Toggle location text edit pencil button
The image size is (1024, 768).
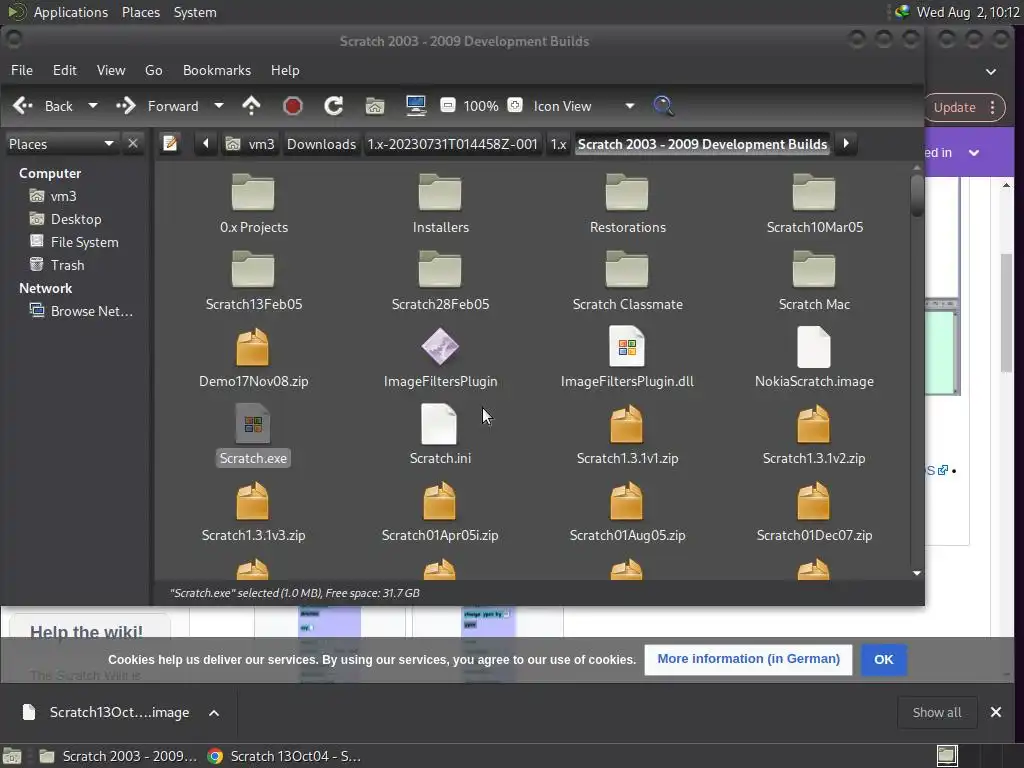tap(170, 144)
